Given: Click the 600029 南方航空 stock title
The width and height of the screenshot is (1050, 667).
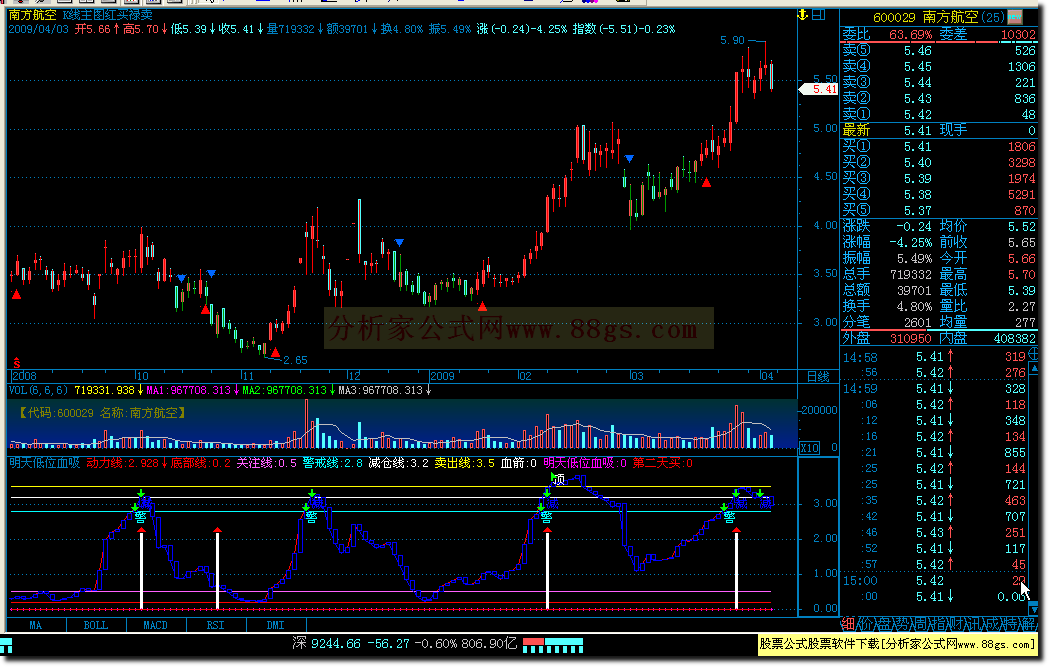Looking at the screenshot, I should pyautogui.click(x=925, y=17).
